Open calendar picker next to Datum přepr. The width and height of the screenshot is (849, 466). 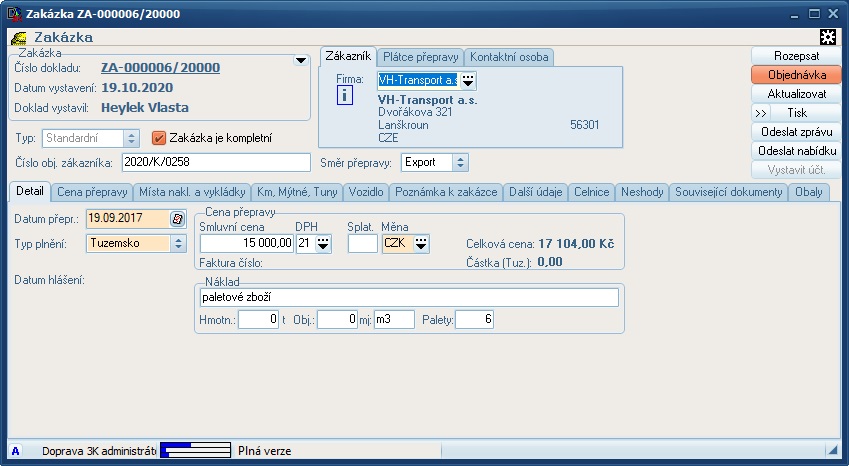click(178, 219)
